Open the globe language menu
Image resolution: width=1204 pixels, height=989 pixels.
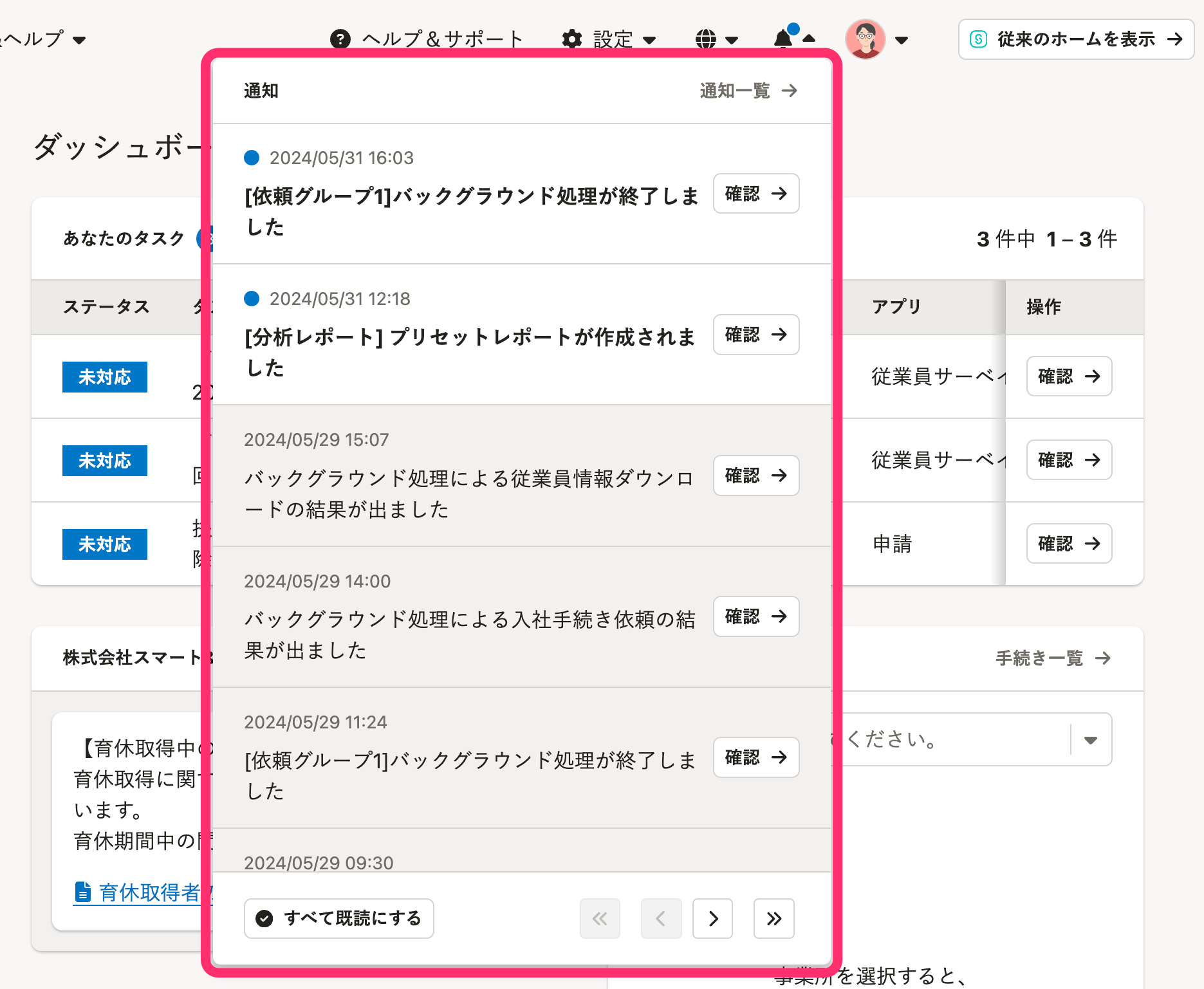pyautogui.click(x=706, y=39)
